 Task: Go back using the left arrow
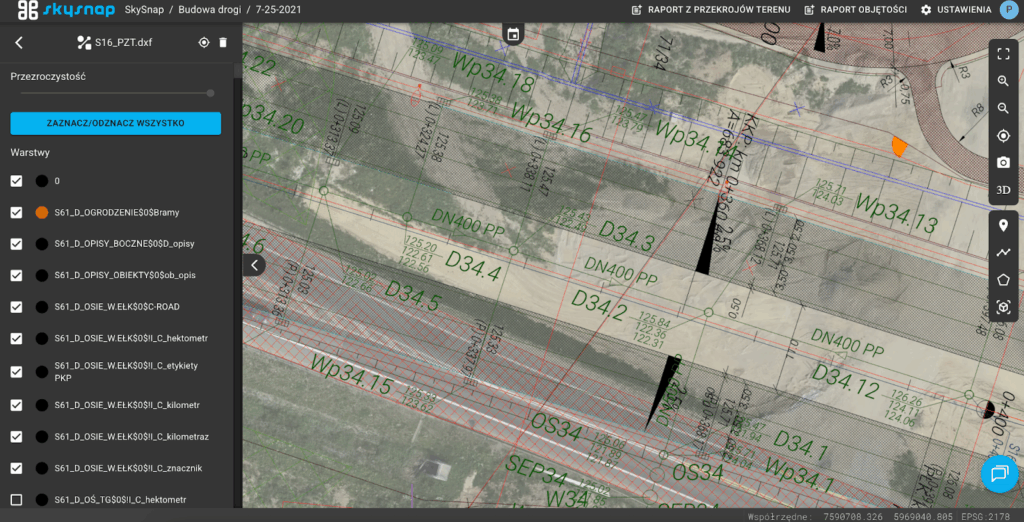tap(19, 43)
